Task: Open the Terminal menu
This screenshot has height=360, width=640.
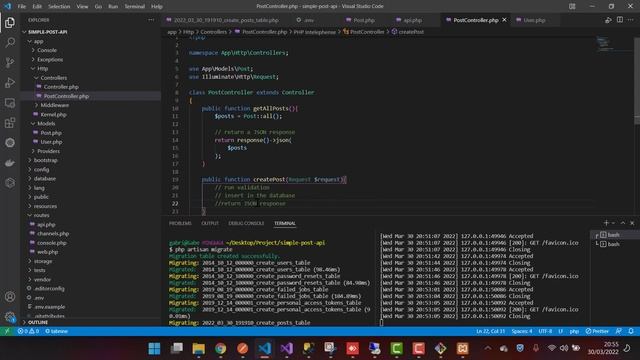Action: [x=134, y=7]
